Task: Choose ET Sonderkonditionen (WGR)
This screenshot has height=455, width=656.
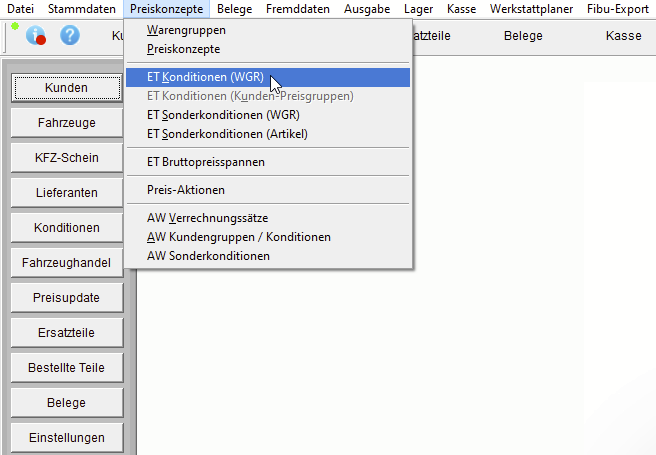Action: tap(268, 115)
